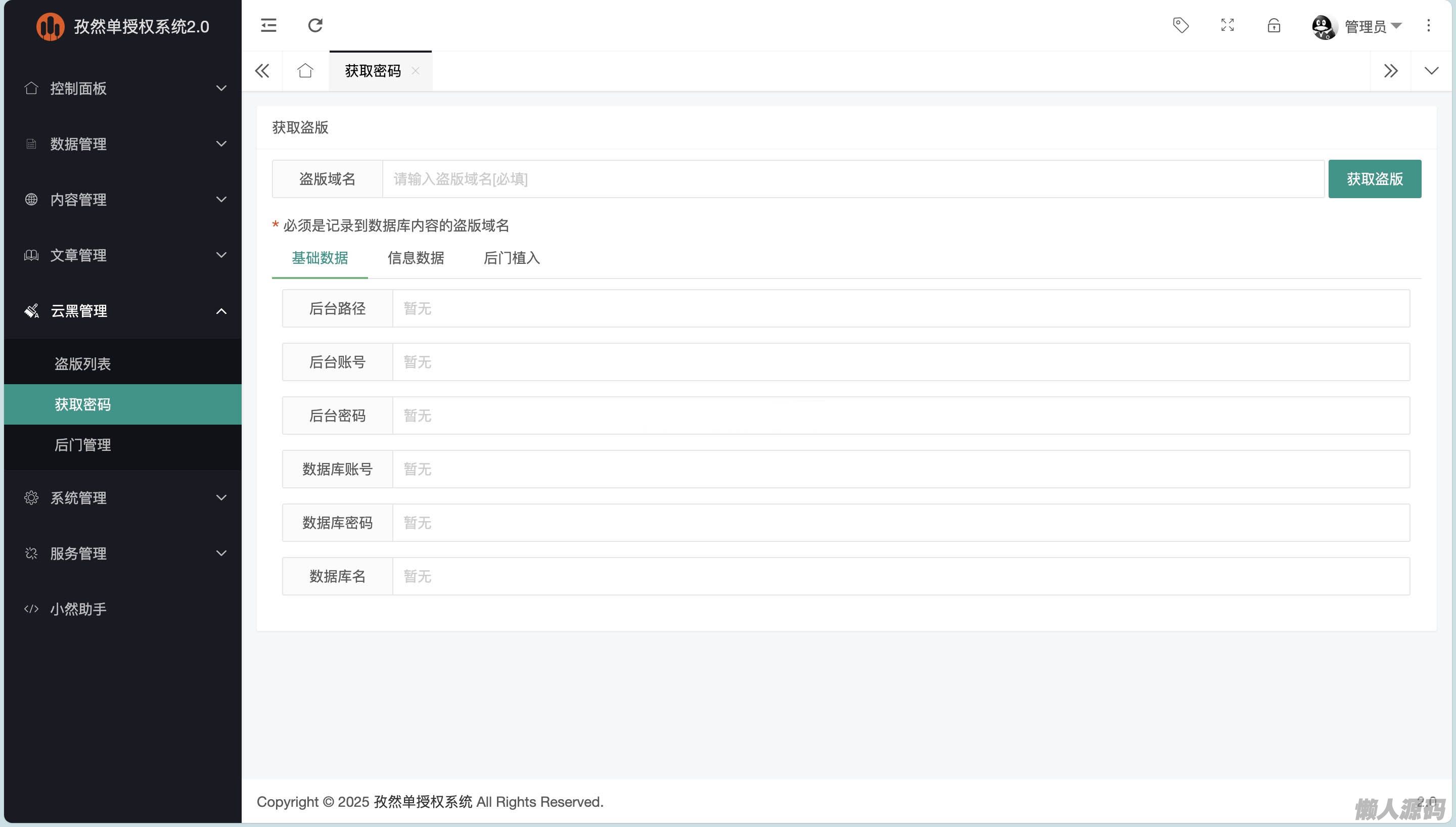
Task: Switch to the 后门植入 tab
Action: pyautogui.click(x=511, y=258)
